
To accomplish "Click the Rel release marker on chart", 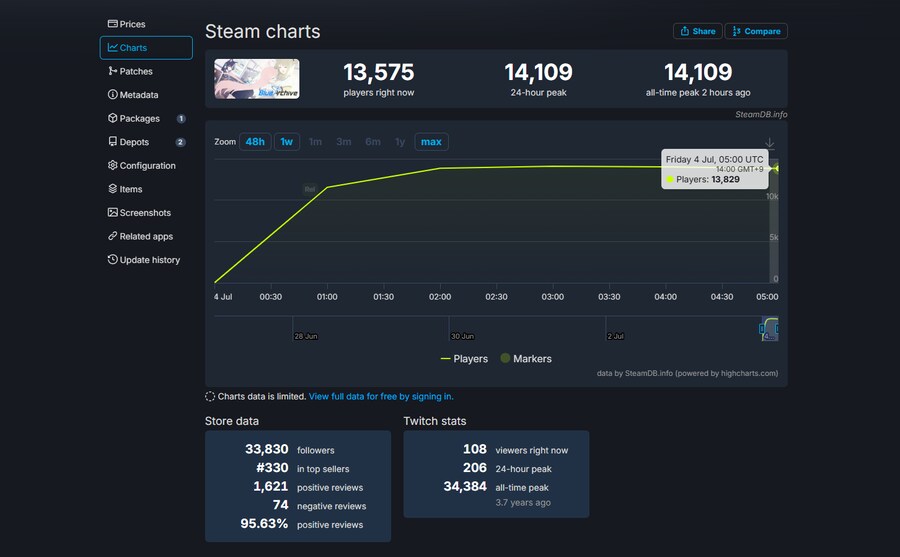I will click(310, 189).
